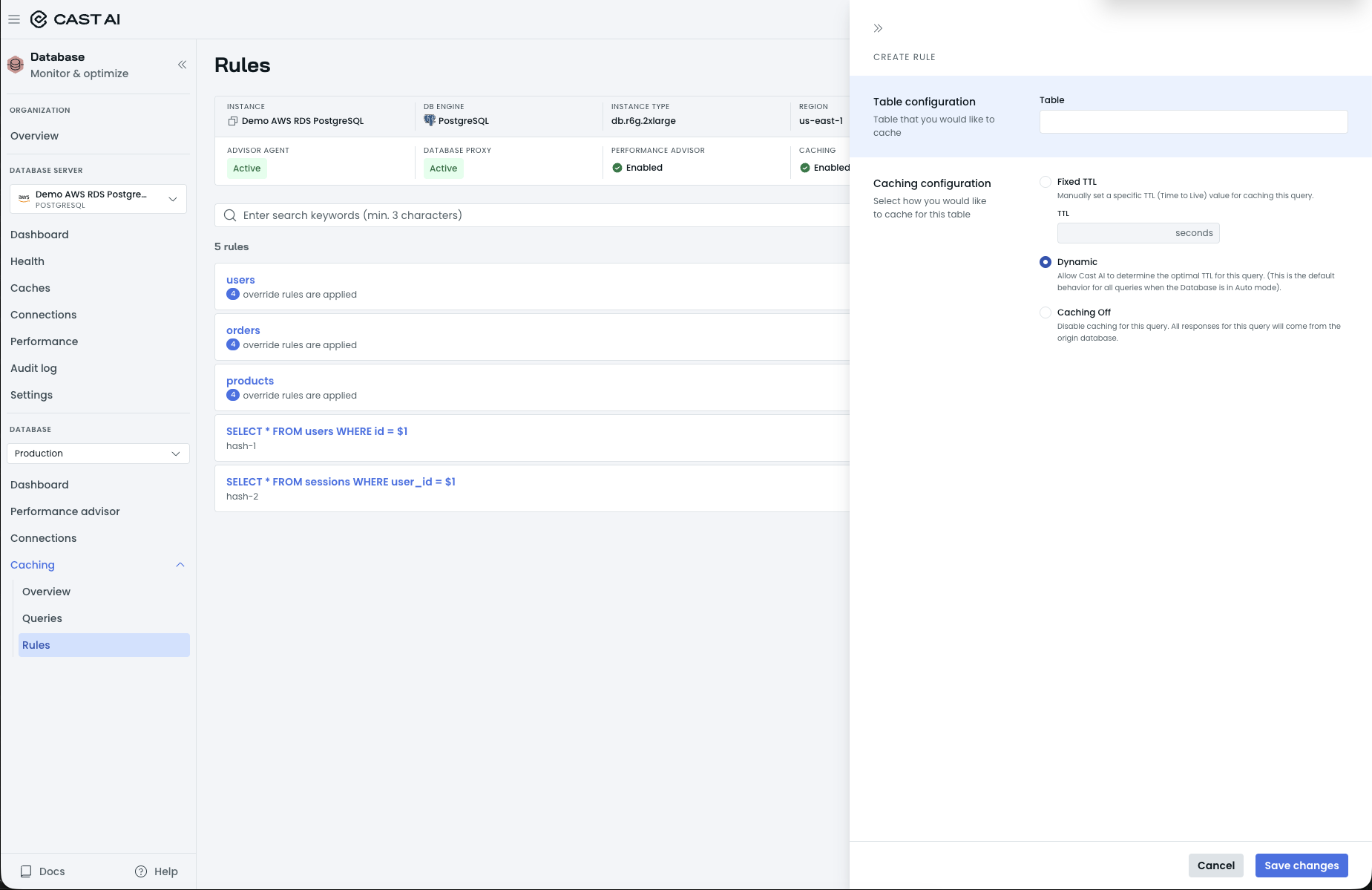Open the Audit log page
This screenshot has height=890, width=1372.
tap(33, 368)
